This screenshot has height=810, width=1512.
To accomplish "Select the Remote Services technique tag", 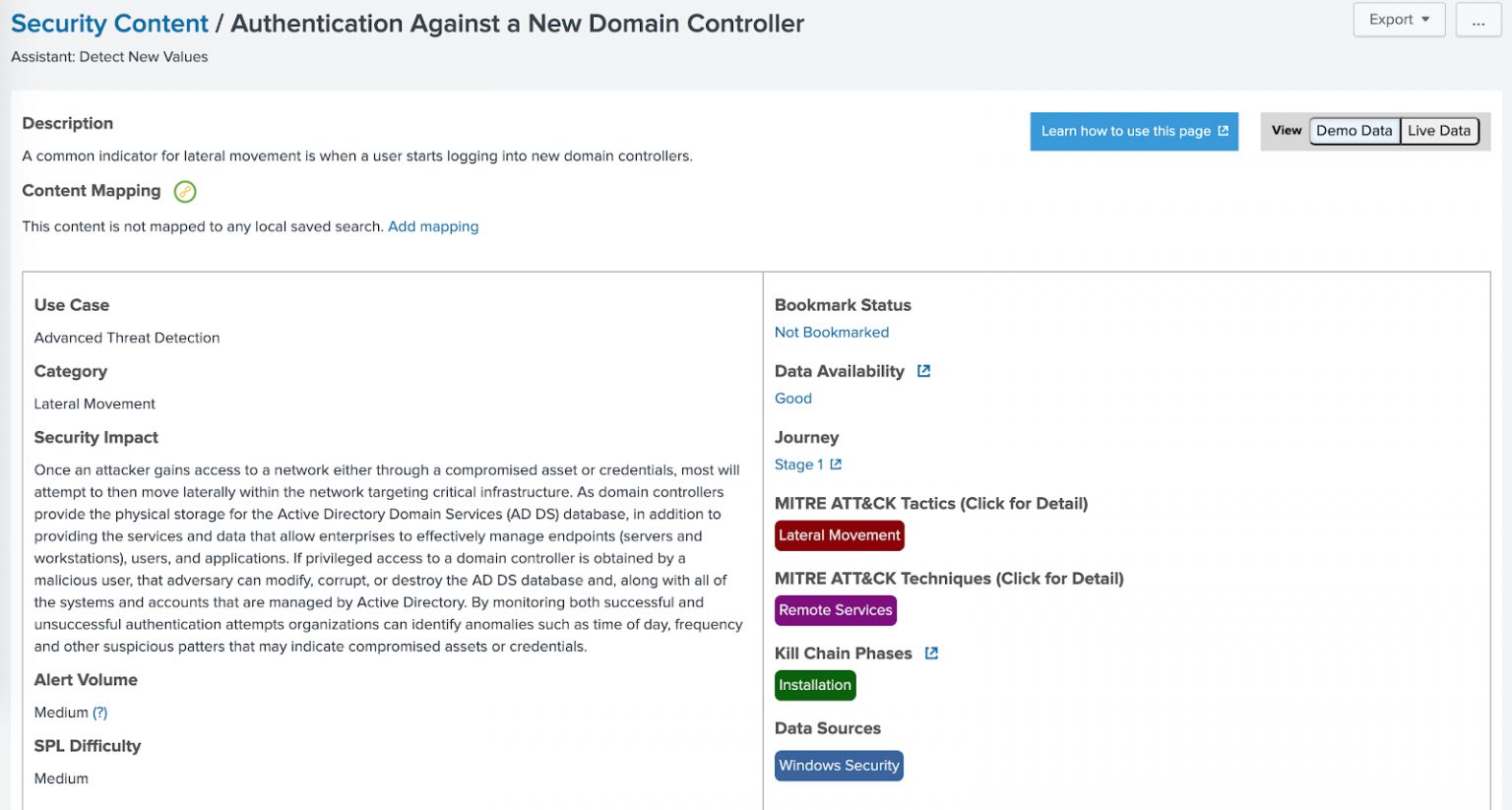I will coord(835,610).
